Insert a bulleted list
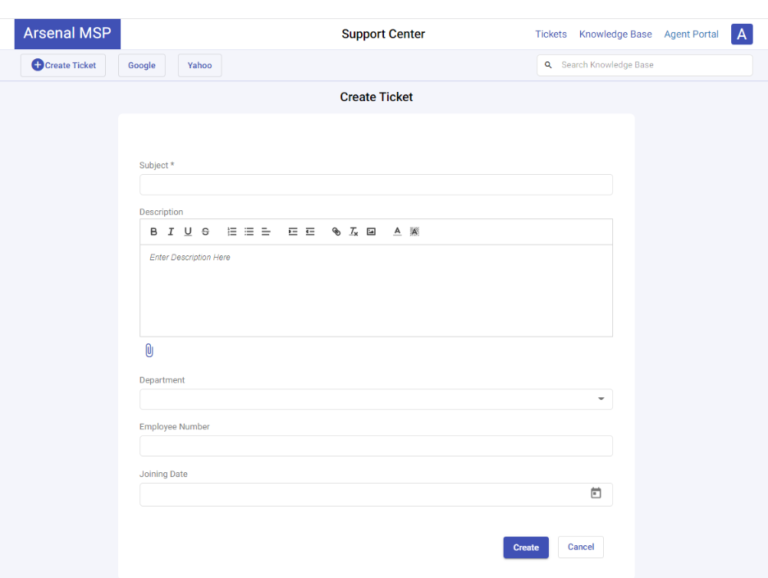The width and height of the screenshot is (768, 578). 249,232
